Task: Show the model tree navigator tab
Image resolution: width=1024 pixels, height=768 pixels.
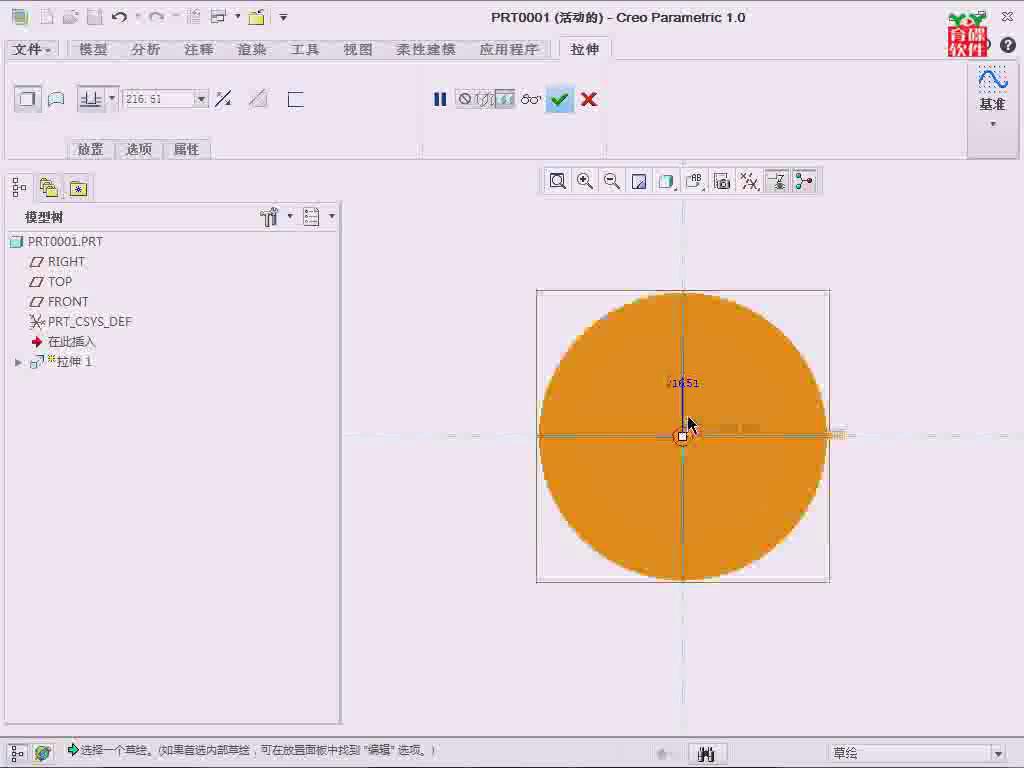Action: (19, 188)
